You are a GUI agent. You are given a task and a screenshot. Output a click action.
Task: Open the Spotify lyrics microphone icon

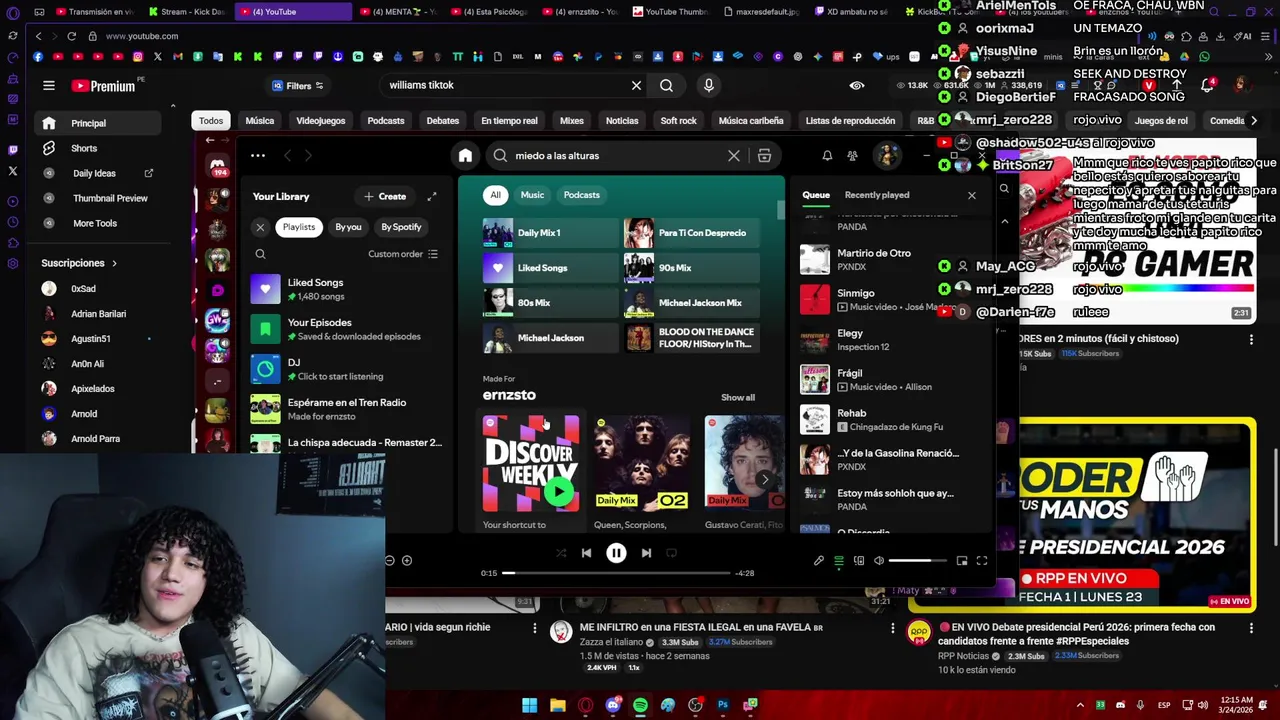click(819, 561)
